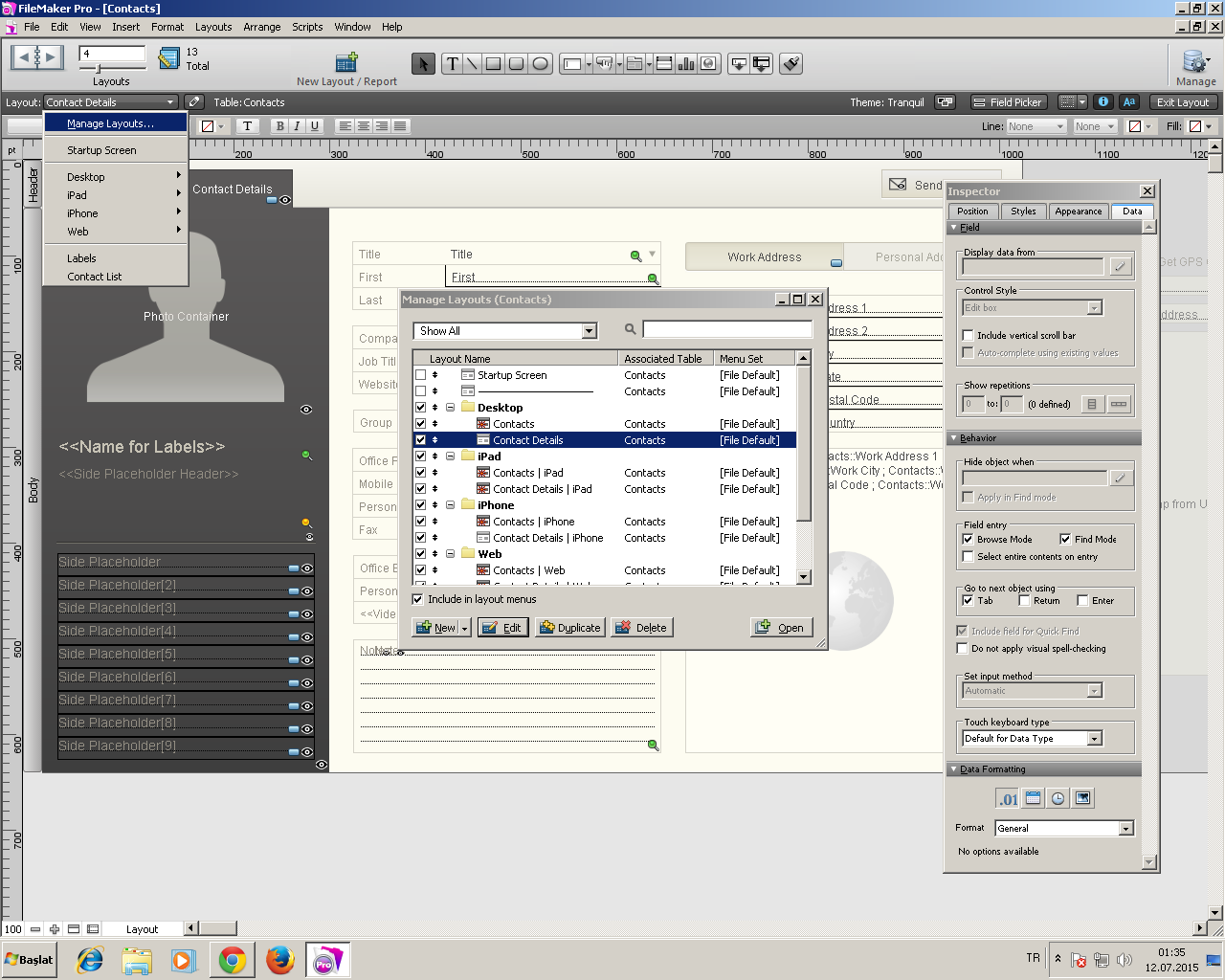This screenshot has height=980, width=1225.
Task: Switch to the Appearance tab in Inspector
Action: (x=1078, y=212)
